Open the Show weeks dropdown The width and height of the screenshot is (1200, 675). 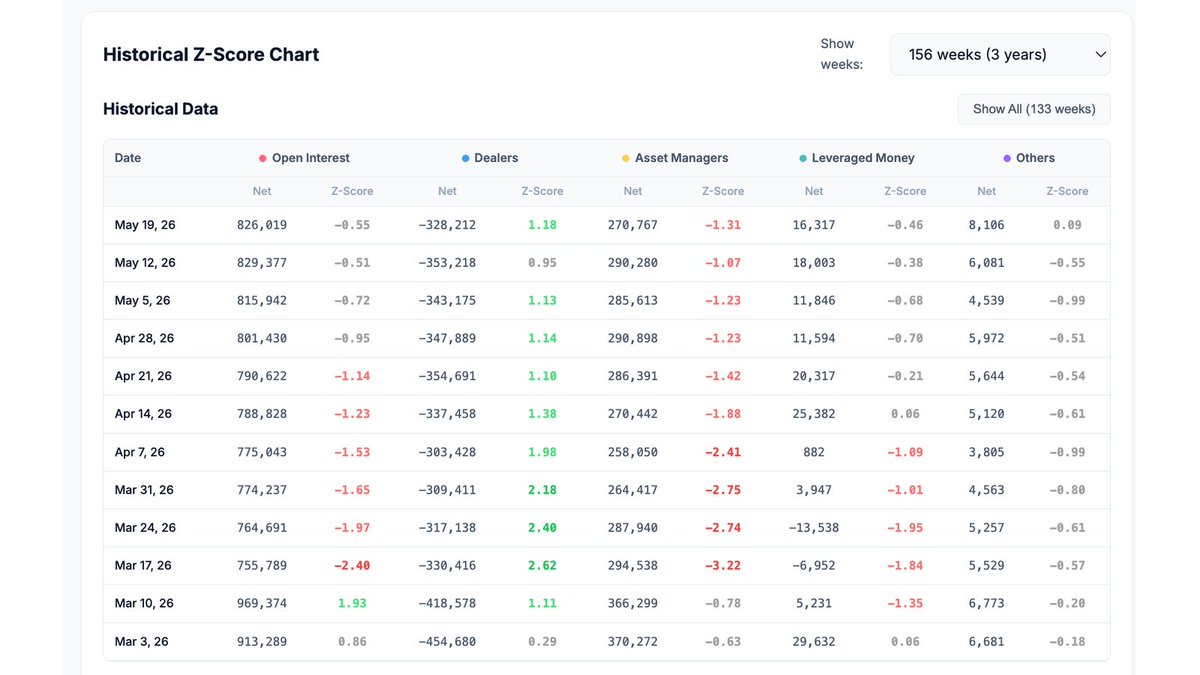tap(1000, 54)
